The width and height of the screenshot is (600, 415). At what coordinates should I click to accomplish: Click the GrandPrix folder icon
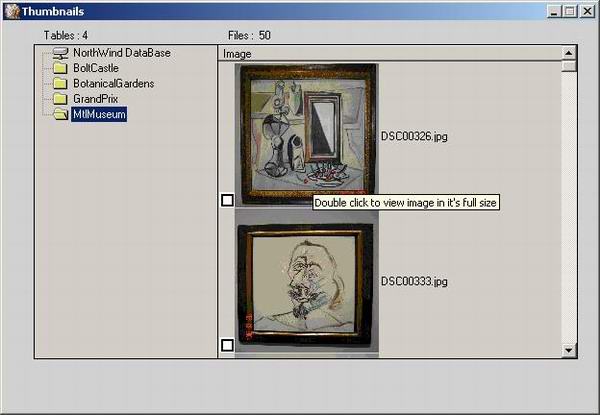pos(60,99)
